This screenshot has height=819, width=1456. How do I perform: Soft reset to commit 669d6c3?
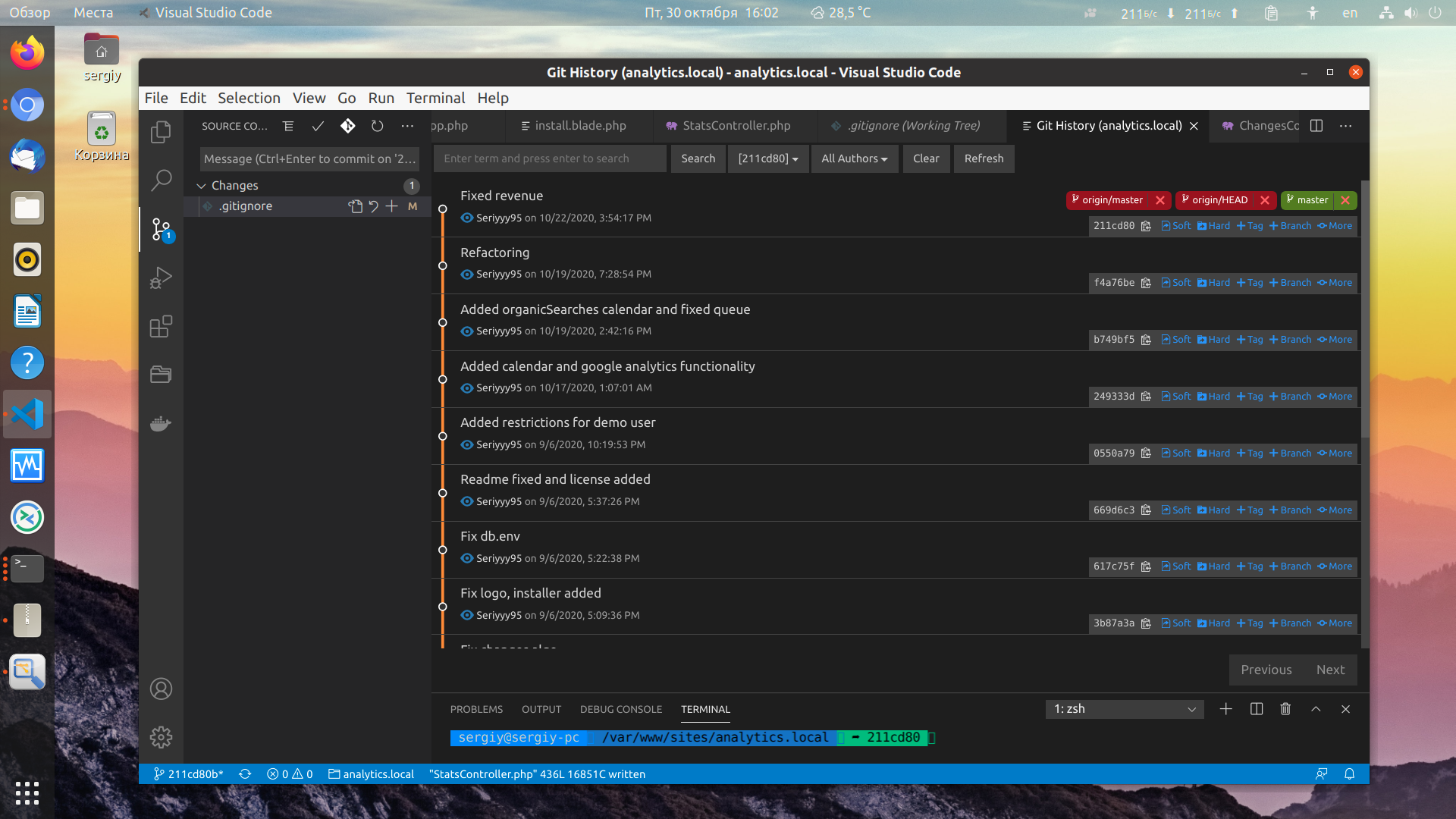1176,510
